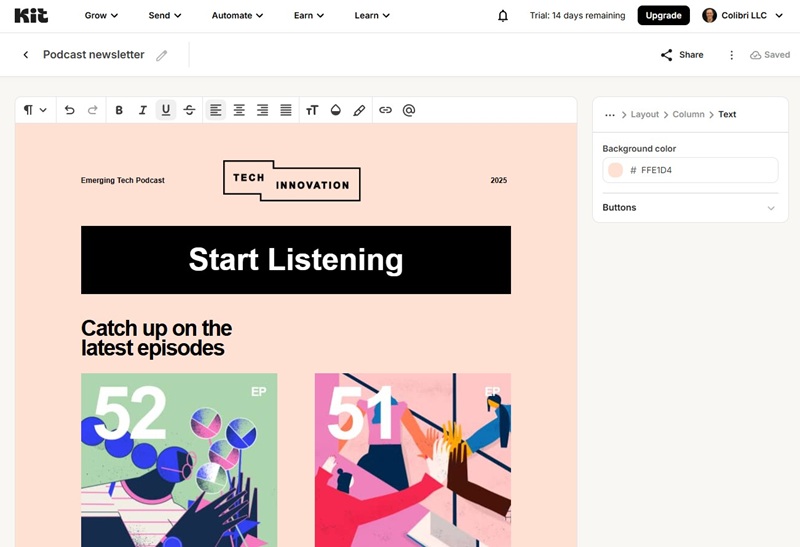Open the text color droplet tool
800x547 pixels.
click(336, 110)
